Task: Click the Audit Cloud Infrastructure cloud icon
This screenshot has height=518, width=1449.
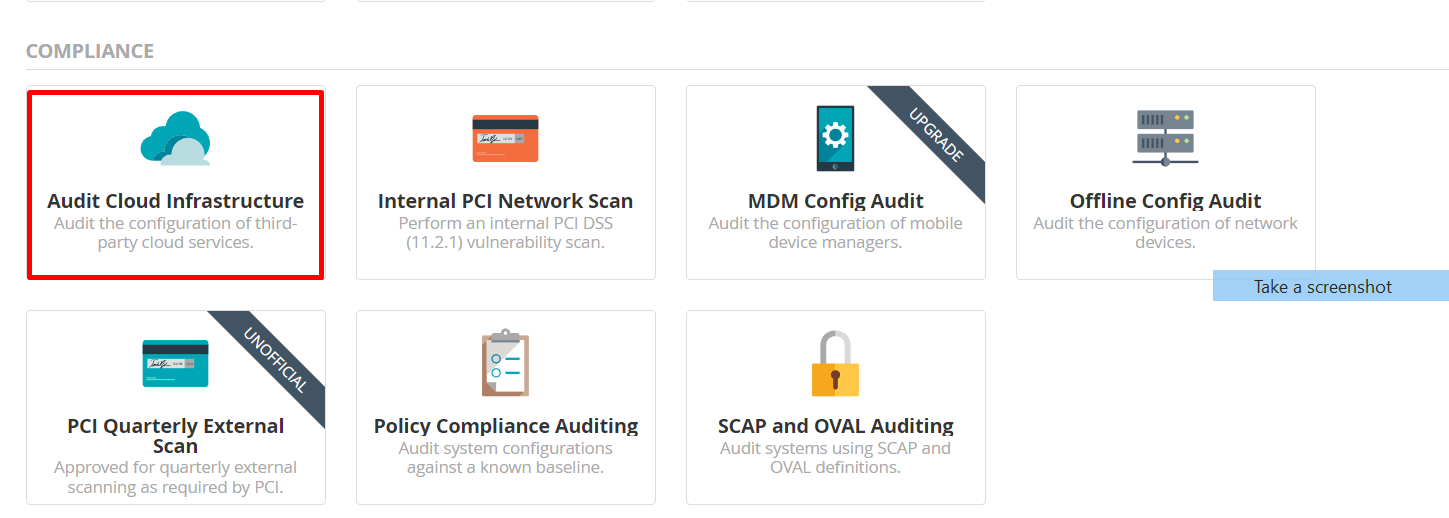Action: tap(175, 138)
